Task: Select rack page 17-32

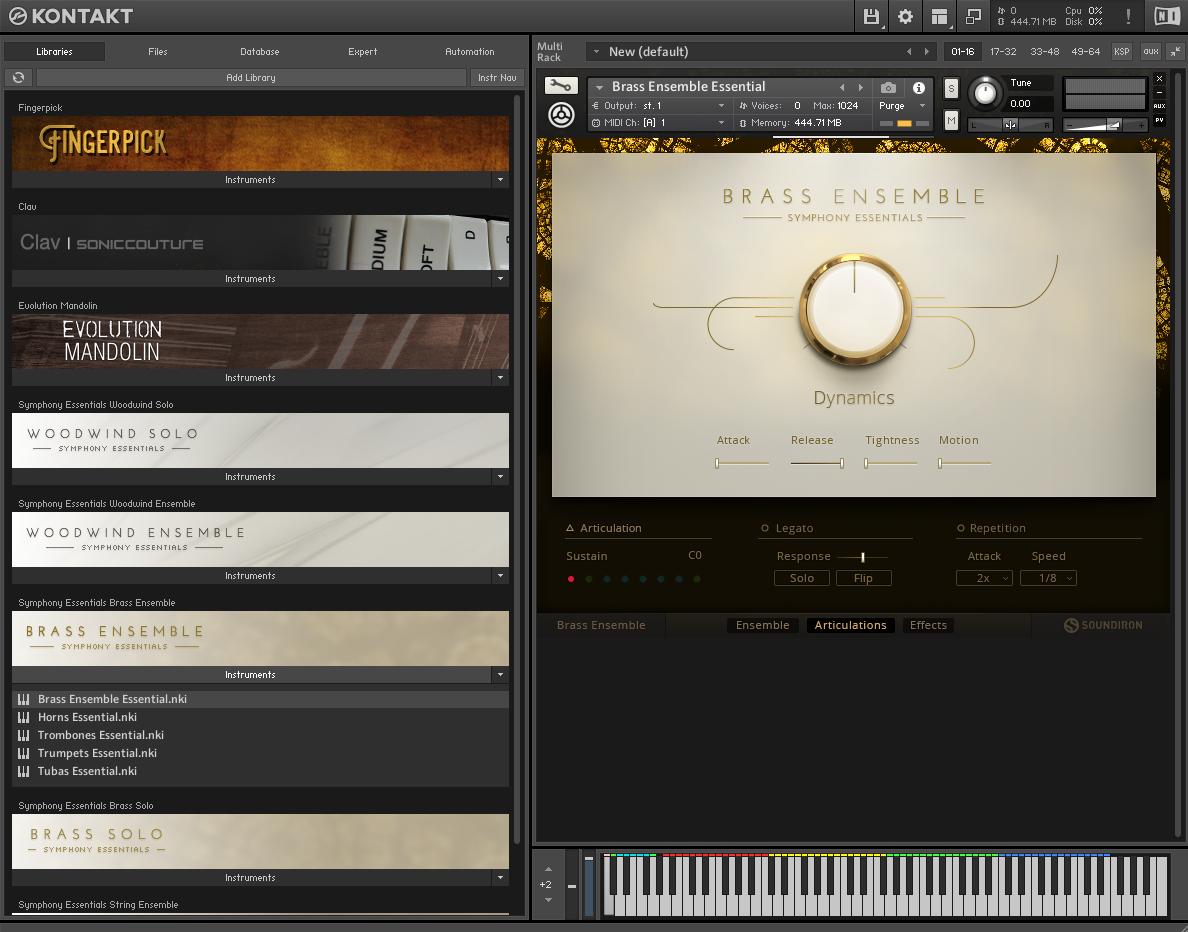Action: coord(1003,52)
